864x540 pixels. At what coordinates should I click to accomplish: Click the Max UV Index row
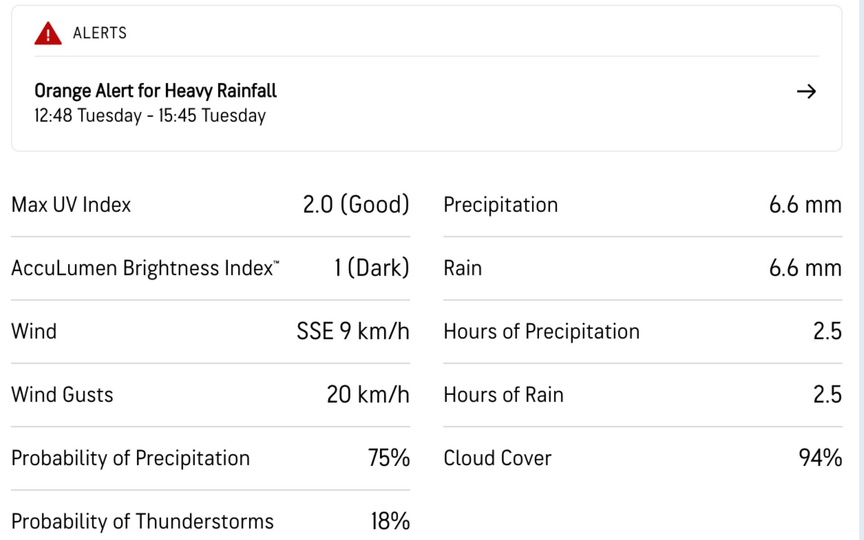tap(71, 205)
